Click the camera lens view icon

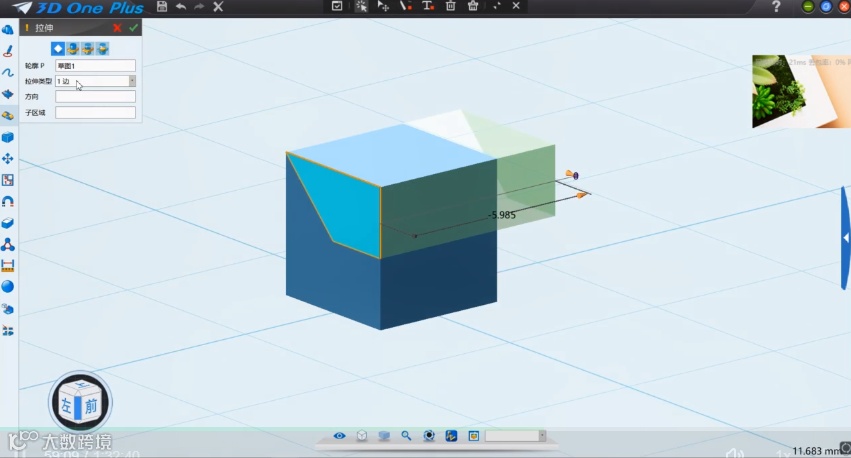pyautogui.click(x=429, y=436)
